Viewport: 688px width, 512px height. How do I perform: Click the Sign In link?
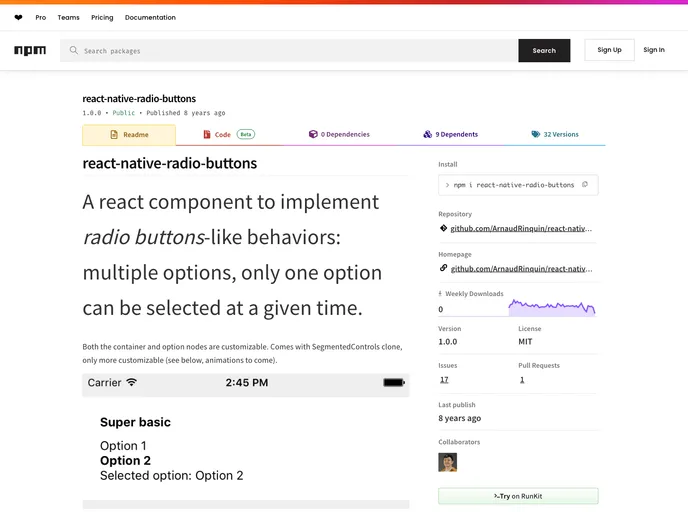click(x=654, y=50)
